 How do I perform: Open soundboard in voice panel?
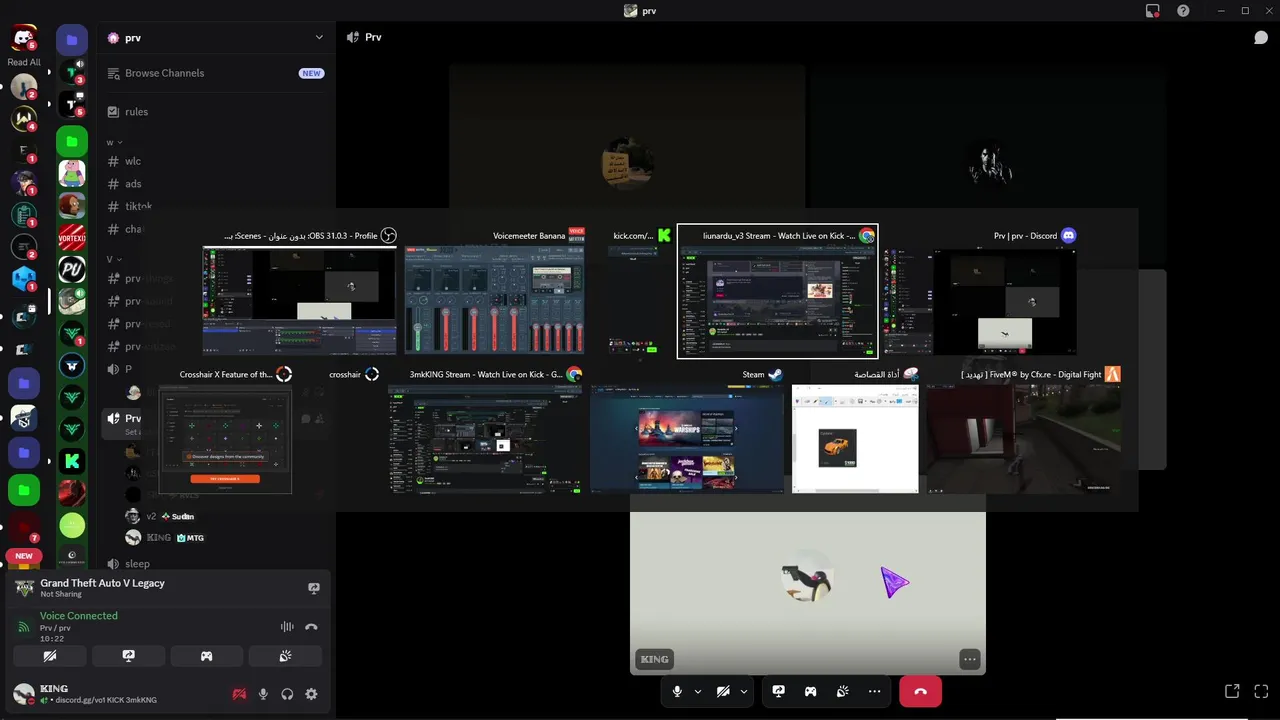[x=285, y=656]
